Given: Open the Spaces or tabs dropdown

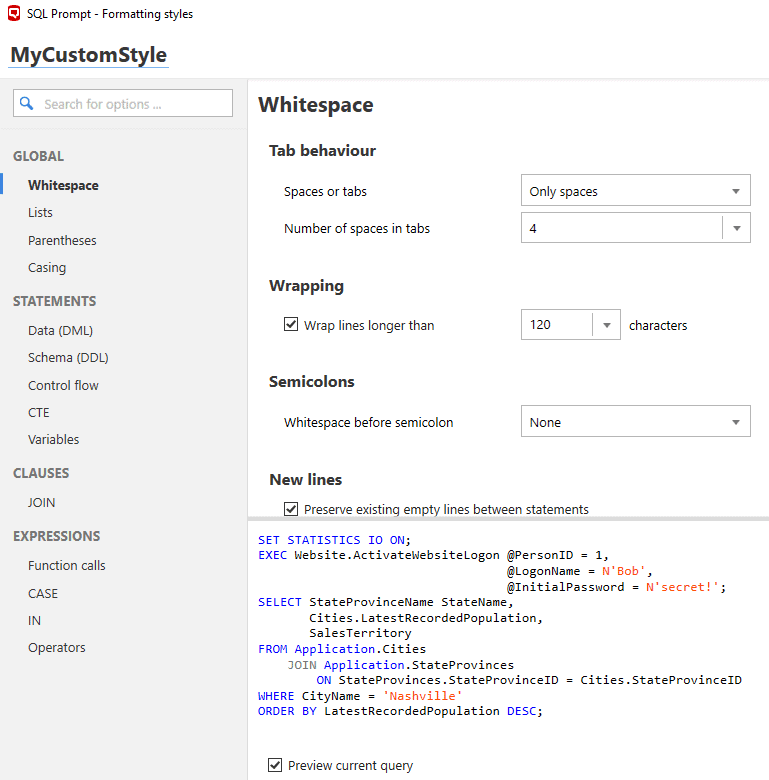Looking at the screenshot, I should coord(635,190).
